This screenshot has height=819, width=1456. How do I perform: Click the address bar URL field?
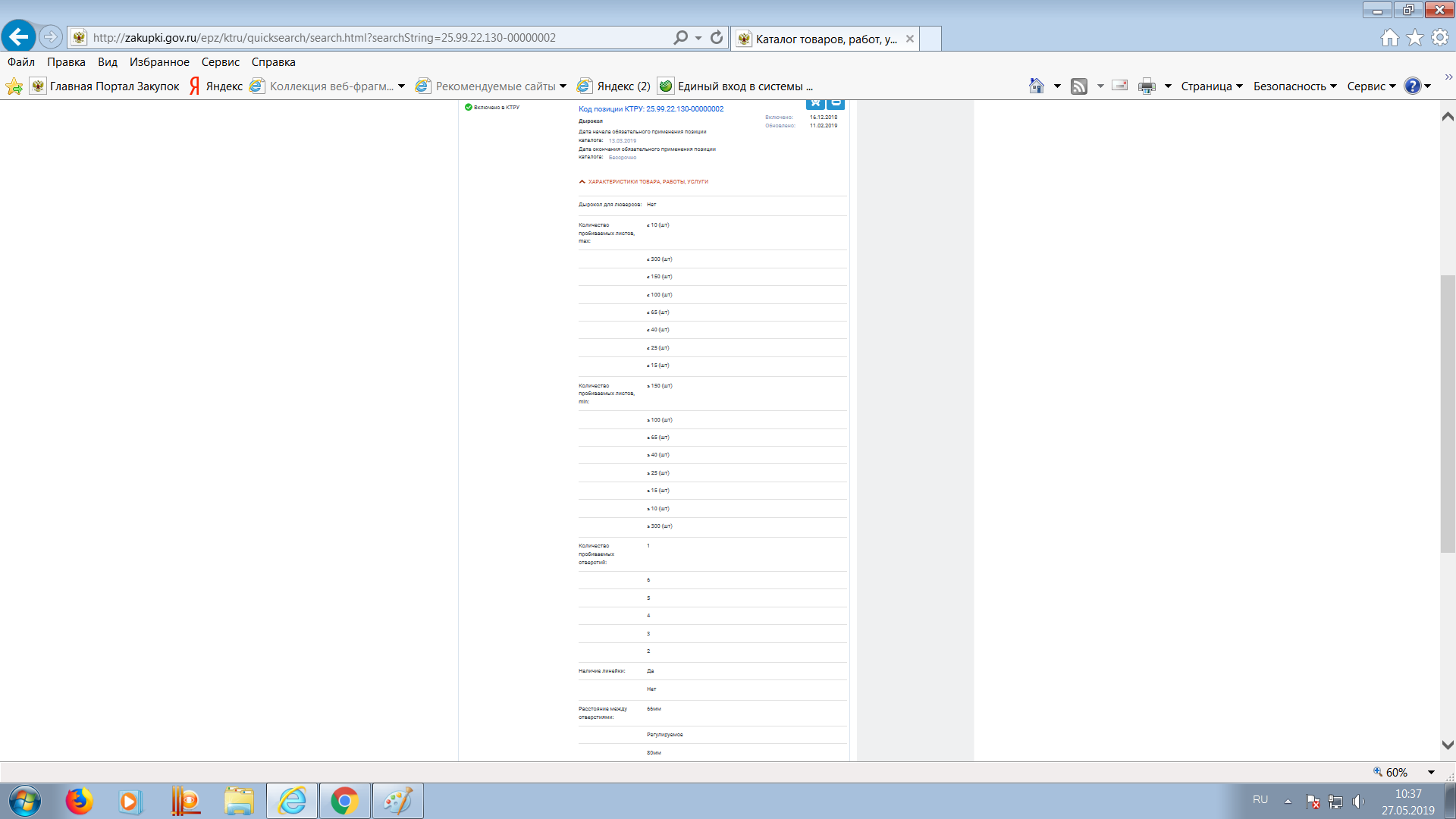click(379, 37)
